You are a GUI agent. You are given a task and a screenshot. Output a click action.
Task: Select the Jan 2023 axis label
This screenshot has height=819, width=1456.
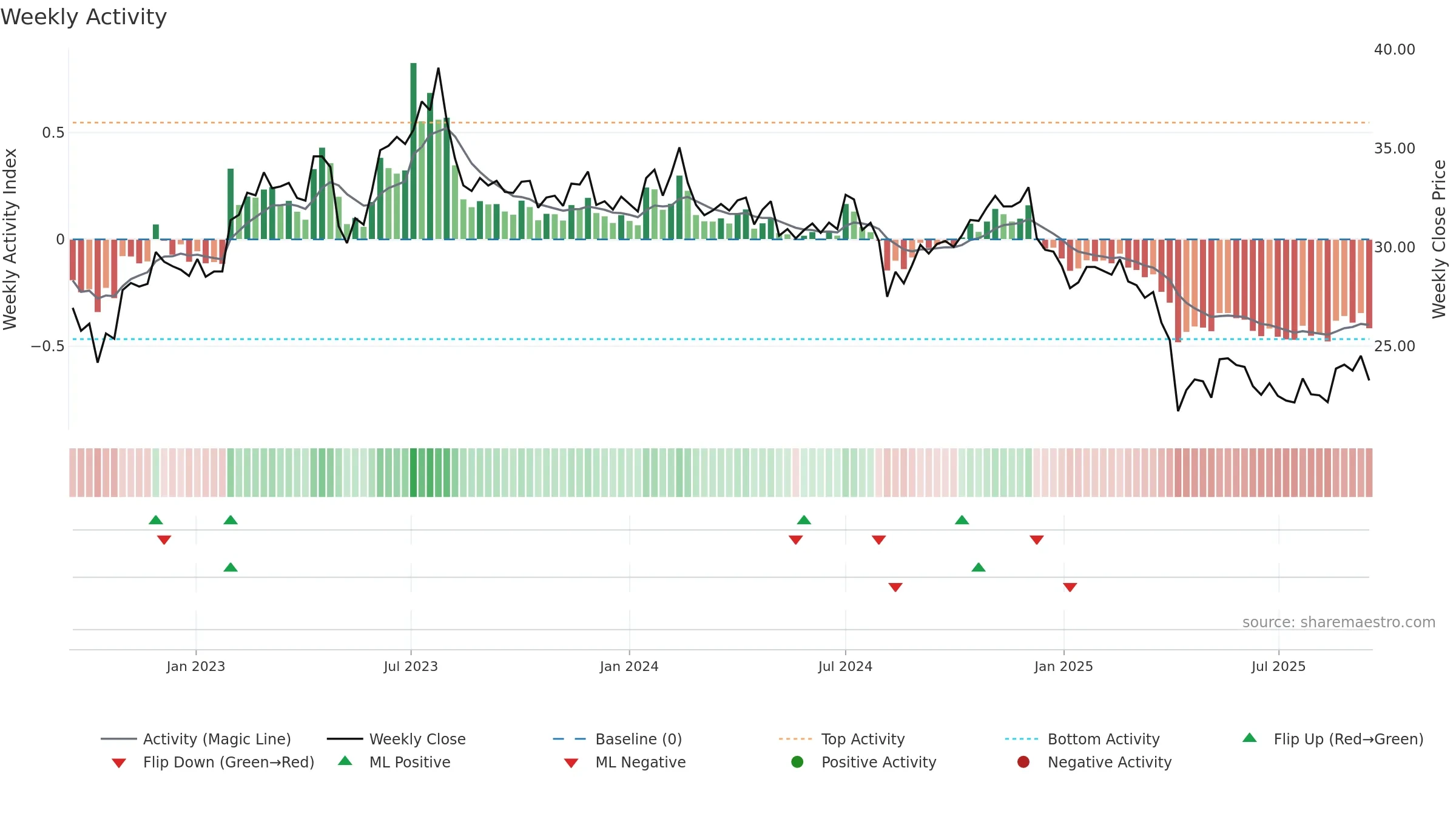click(196, 666)
